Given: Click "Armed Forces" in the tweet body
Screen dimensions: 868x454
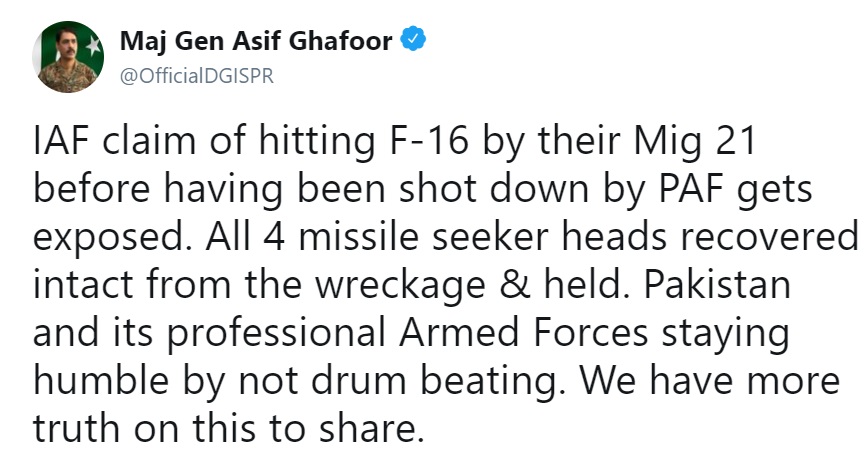Looking at the screenshot, I should 524,332.
